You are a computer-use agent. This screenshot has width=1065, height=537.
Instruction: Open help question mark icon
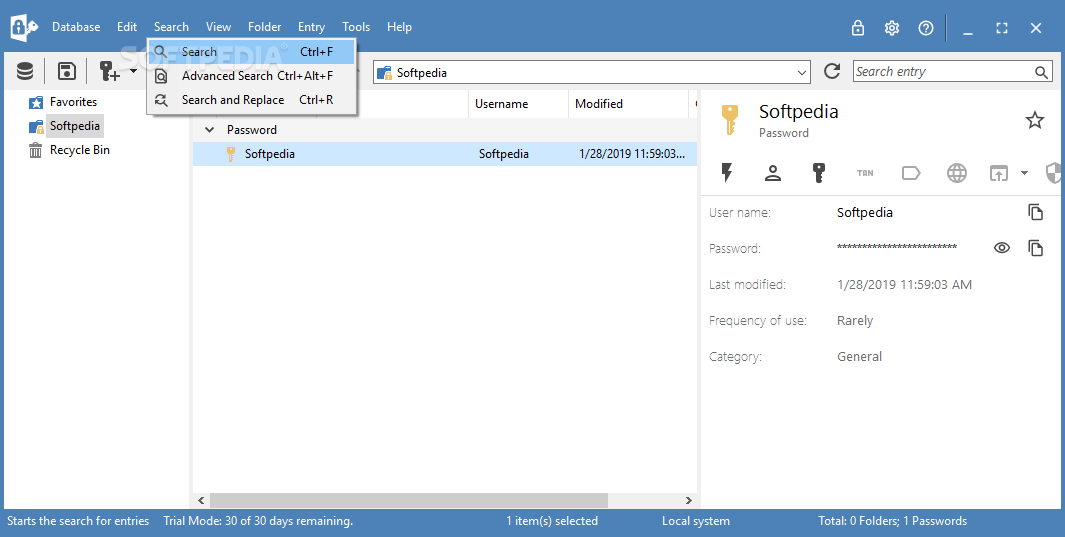926,28
